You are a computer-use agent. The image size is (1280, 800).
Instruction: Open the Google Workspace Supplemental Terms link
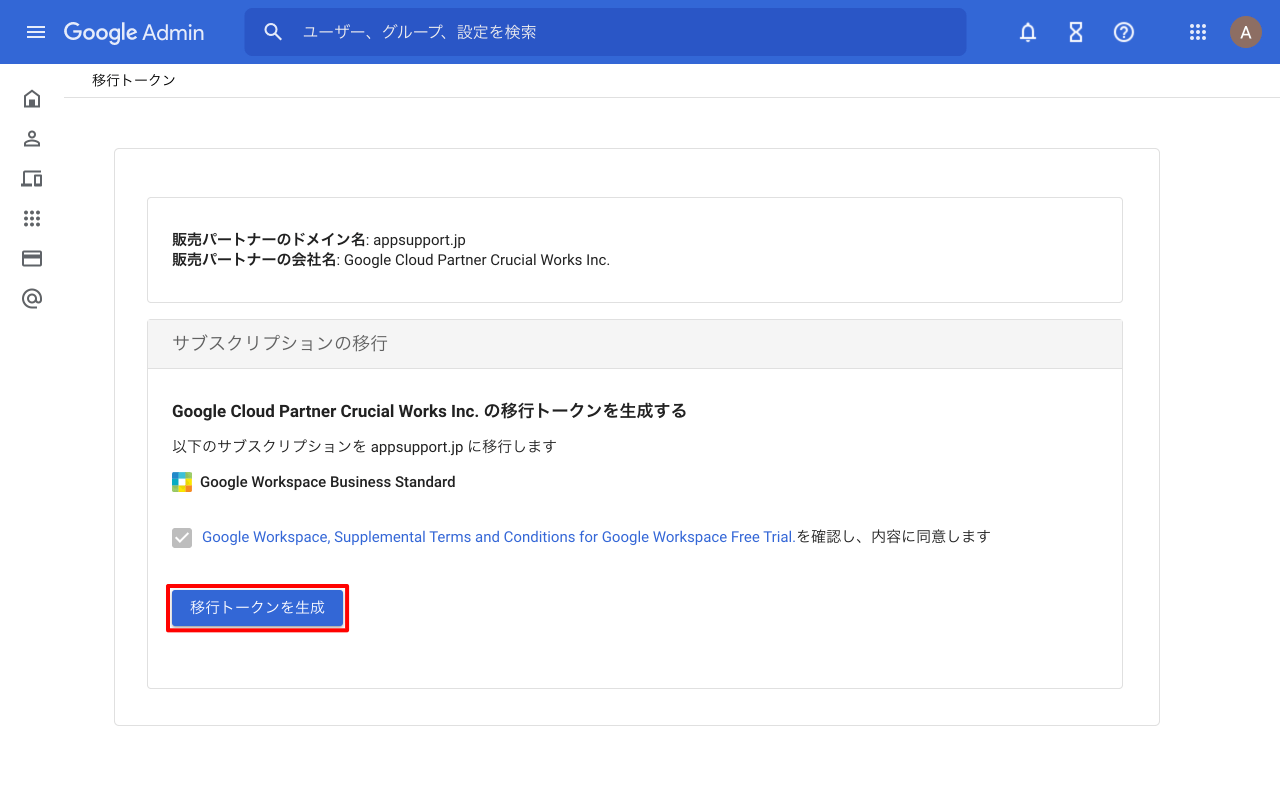(x=499, y=537)
